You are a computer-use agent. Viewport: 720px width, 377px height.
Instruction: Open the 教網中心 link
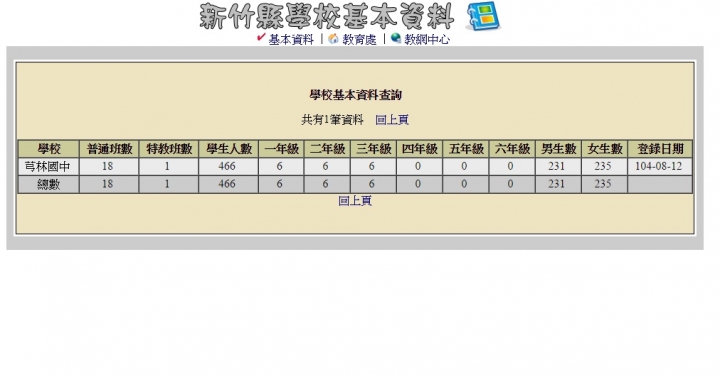pos(427,40)
